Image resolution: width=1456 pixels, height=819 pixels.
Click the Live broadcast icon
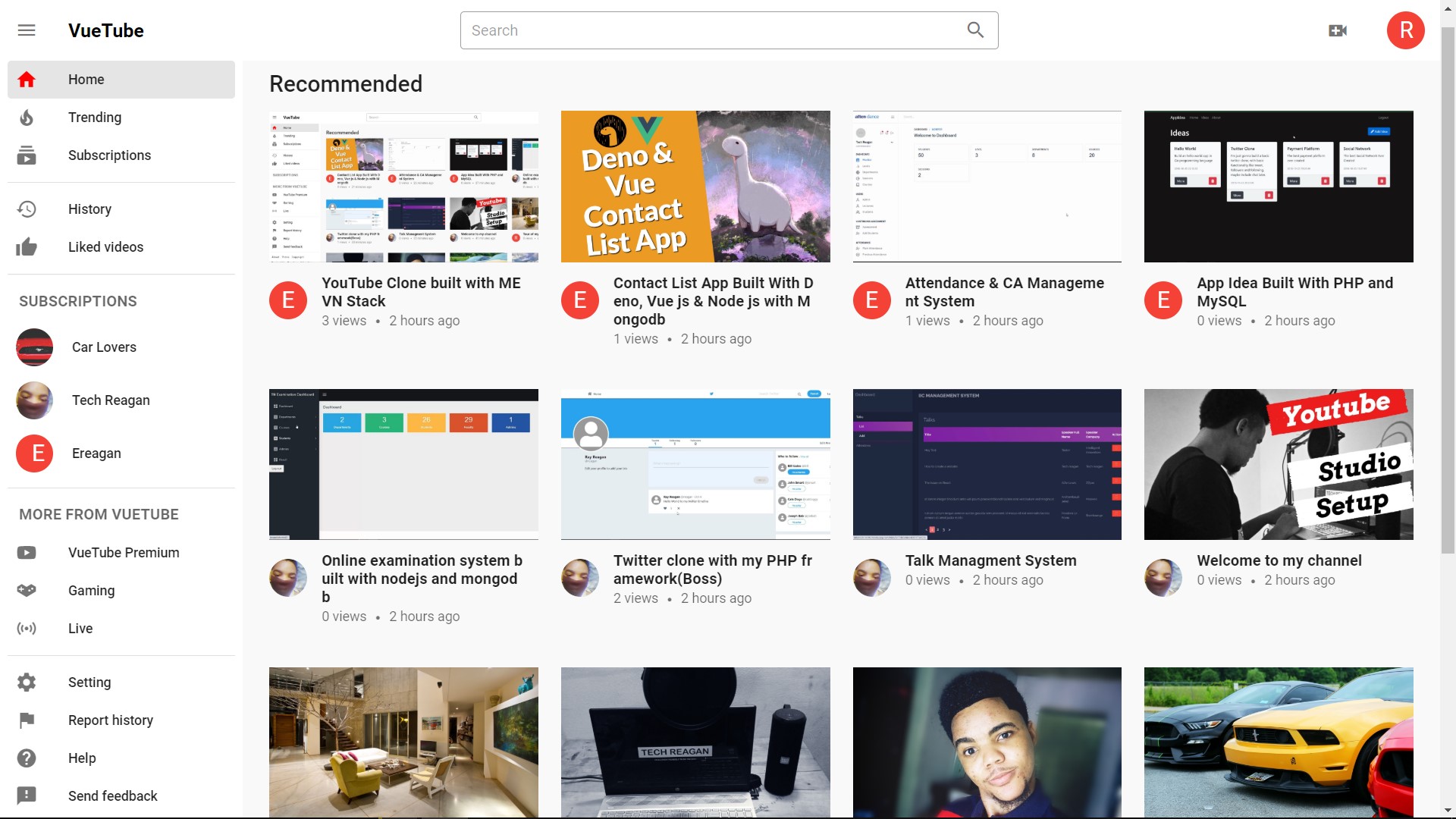(x=27, y=629)
